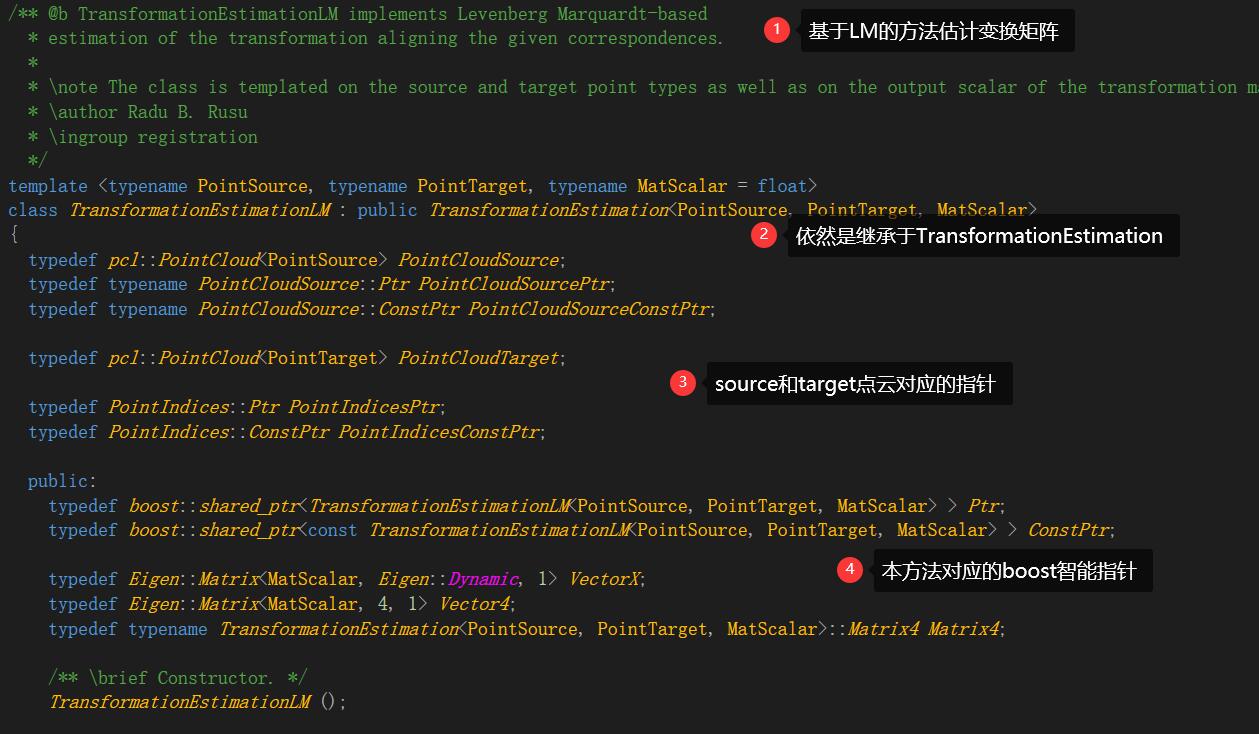Click the "\ingroup" tag in the comment
The width and height of the screenshot is (1259, 734).
coord(88,137)
